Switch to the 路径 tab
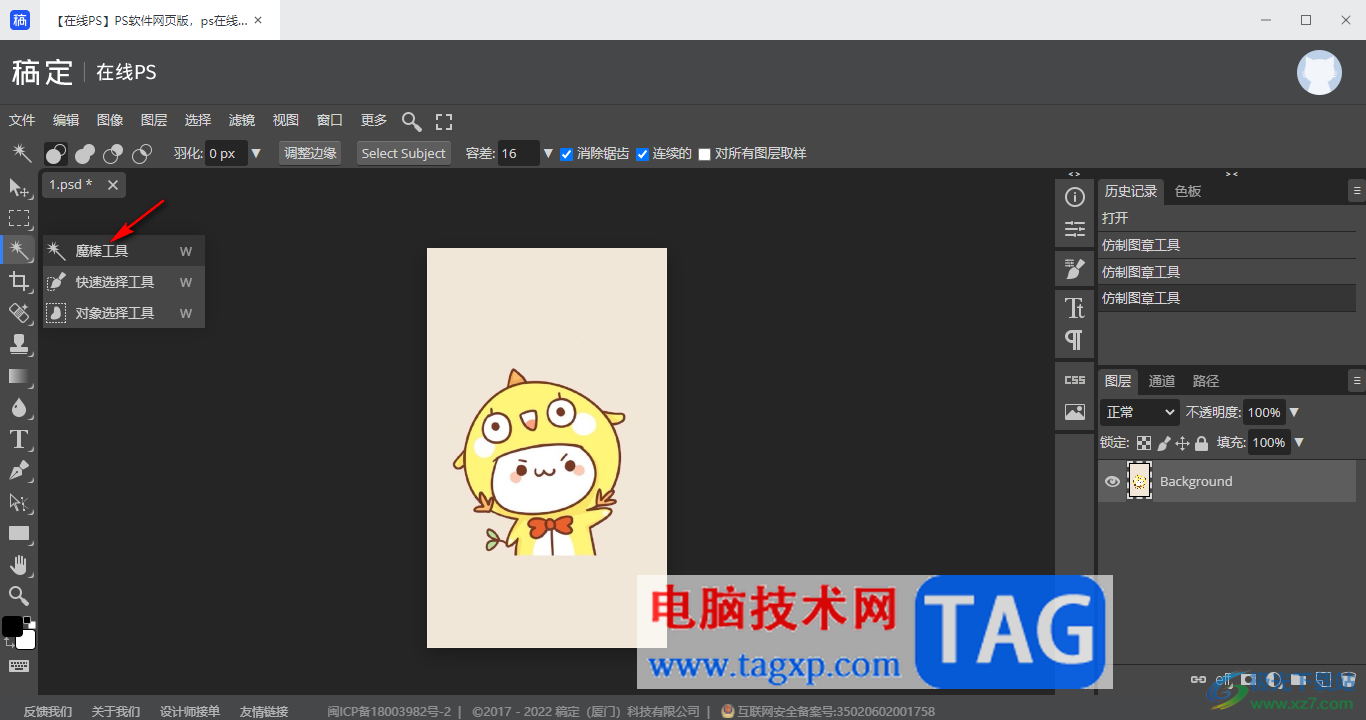 click(1206, 381)
